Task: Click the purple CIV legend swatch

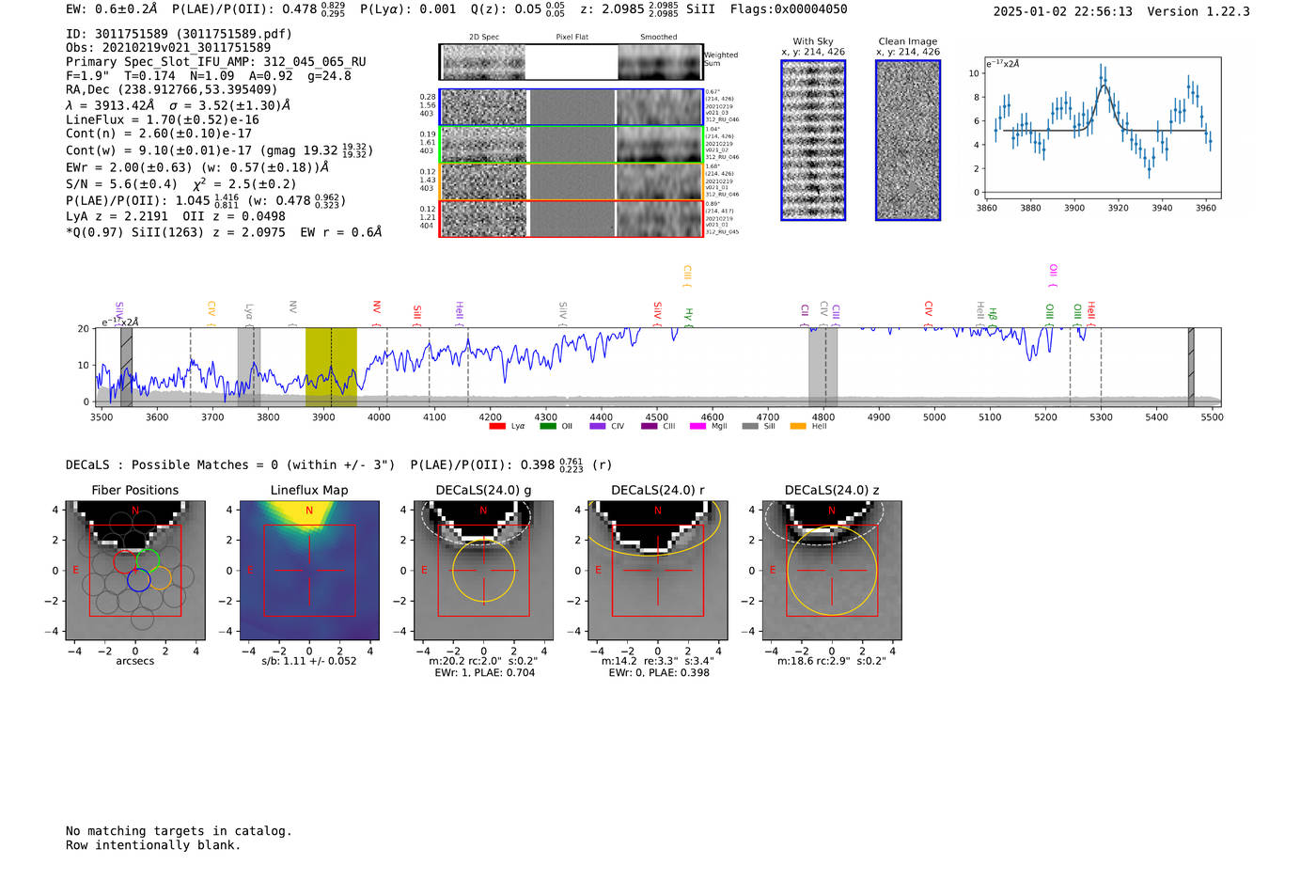Action: tap(598, 427)
